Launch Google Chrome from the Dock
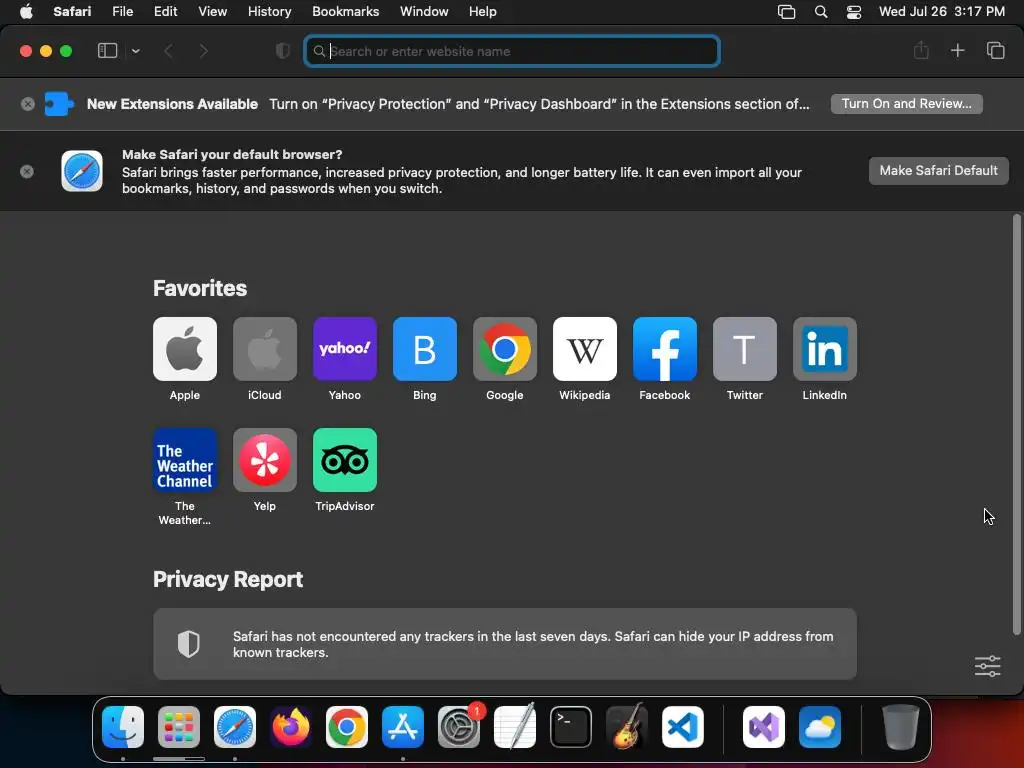 click(x=347, y=726)
